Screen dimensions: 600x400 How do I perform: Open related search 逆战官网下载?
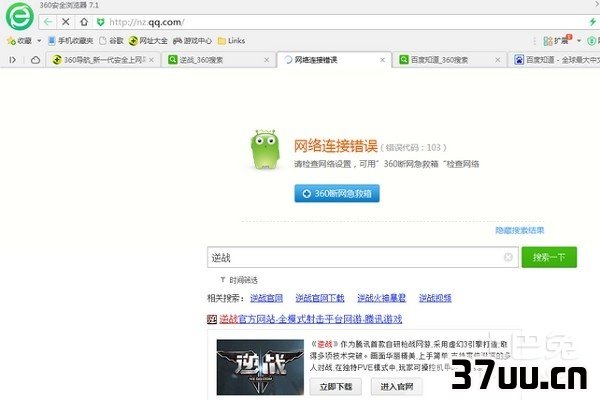320,298
